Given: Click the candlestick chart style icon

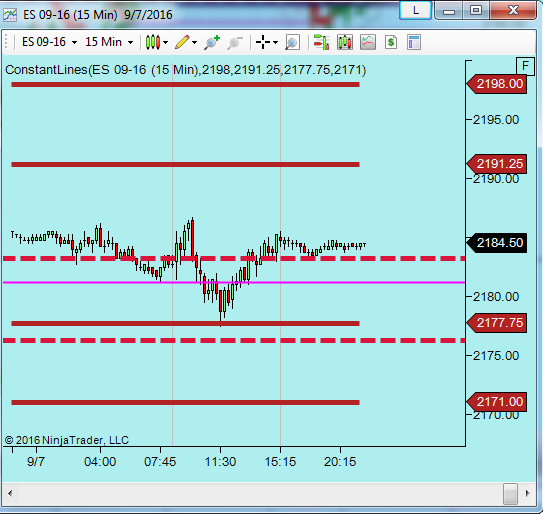Looking at the screenshot, I should tap(153, 42).
